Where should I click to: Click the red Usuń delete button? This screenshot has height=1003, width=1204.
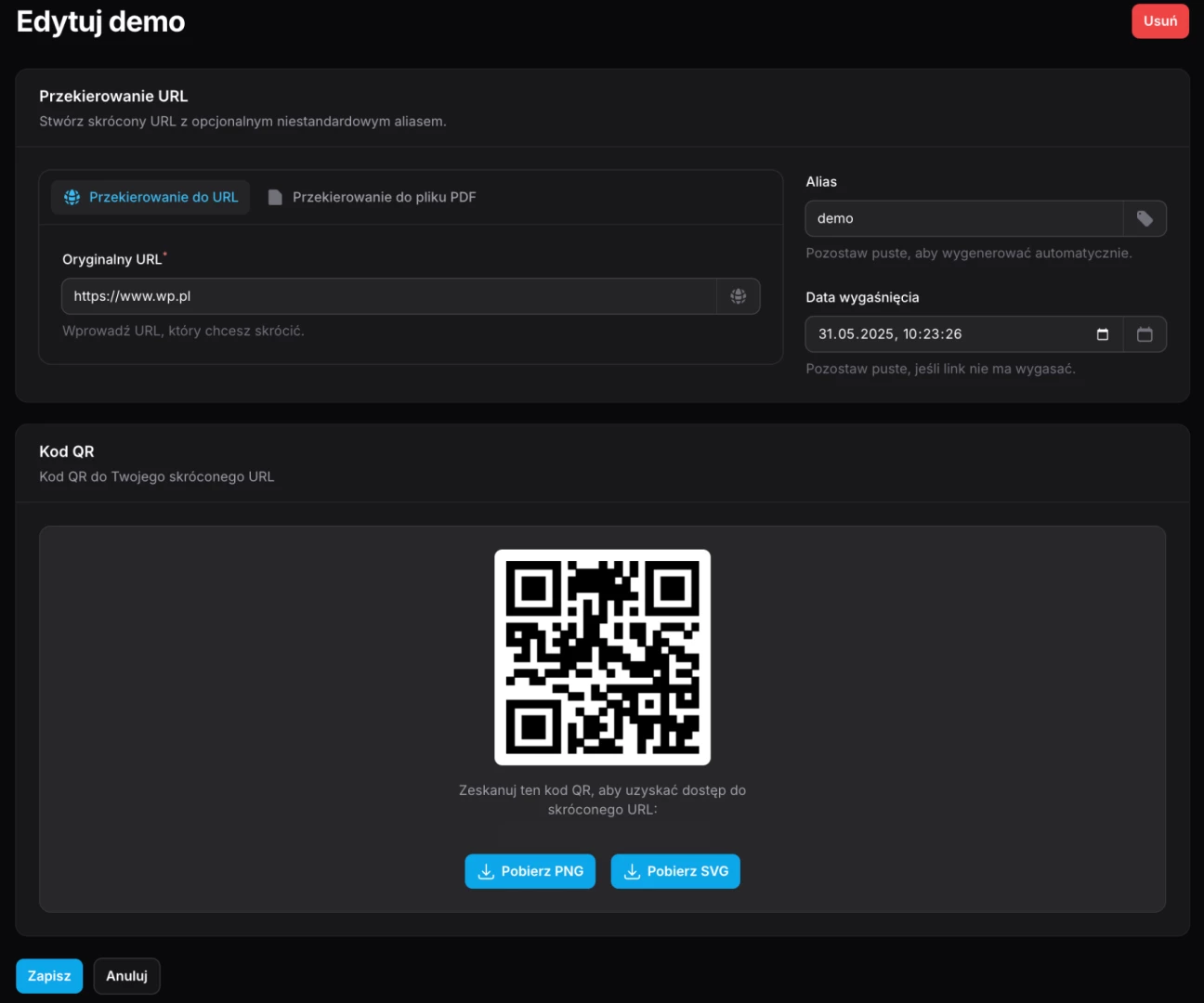[1159, 21]
